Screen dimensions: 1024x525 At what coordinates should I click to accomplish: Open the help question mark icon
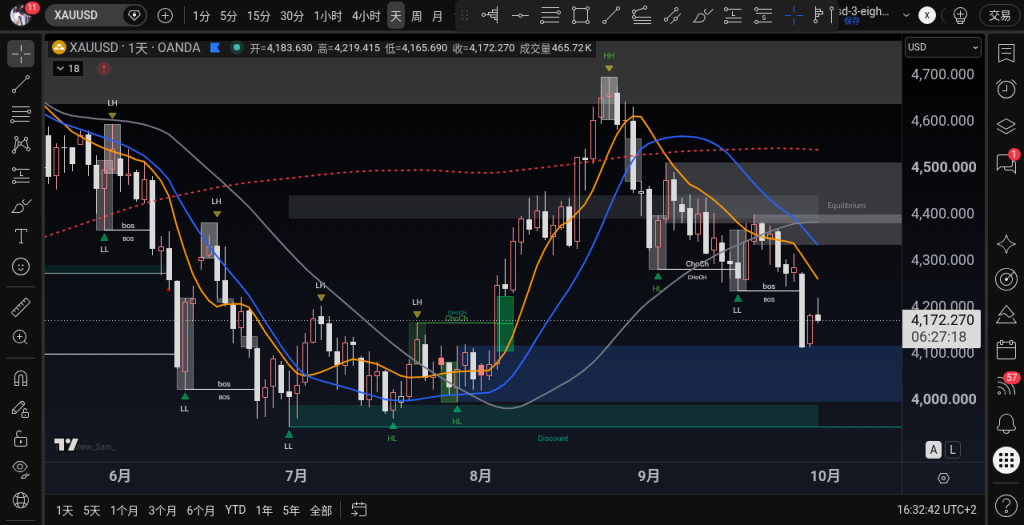[1006, 505]
